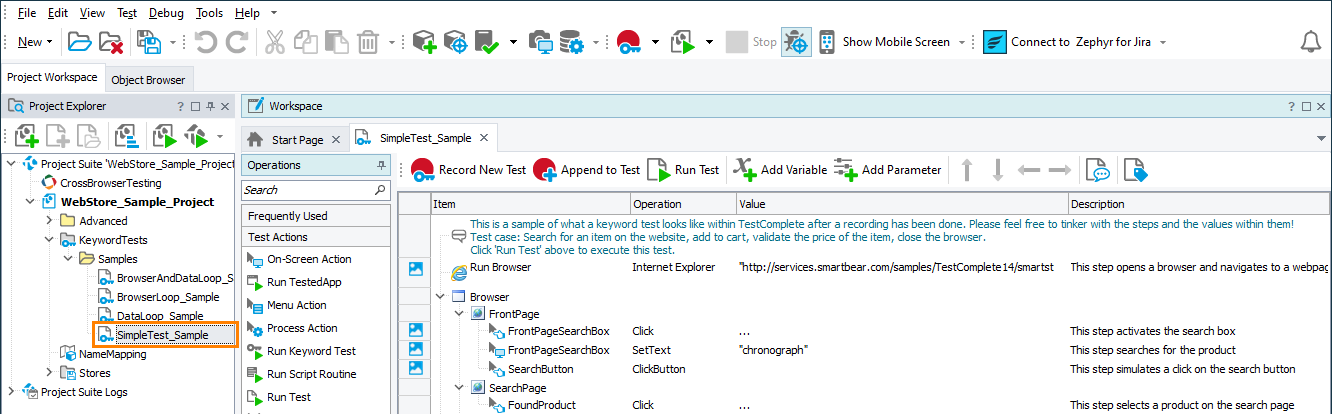The image size is (1332, 414).
Task: Click the Show Mobile Screen label
Action: (x=896, y=42)
